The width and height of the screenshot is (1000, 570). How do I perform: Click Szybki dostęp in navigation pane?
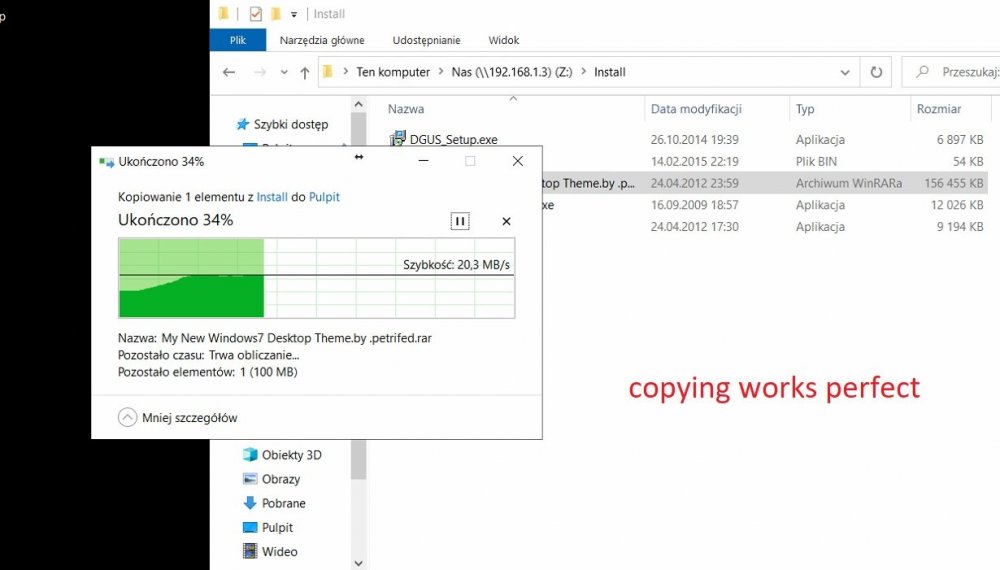(291, 124)
